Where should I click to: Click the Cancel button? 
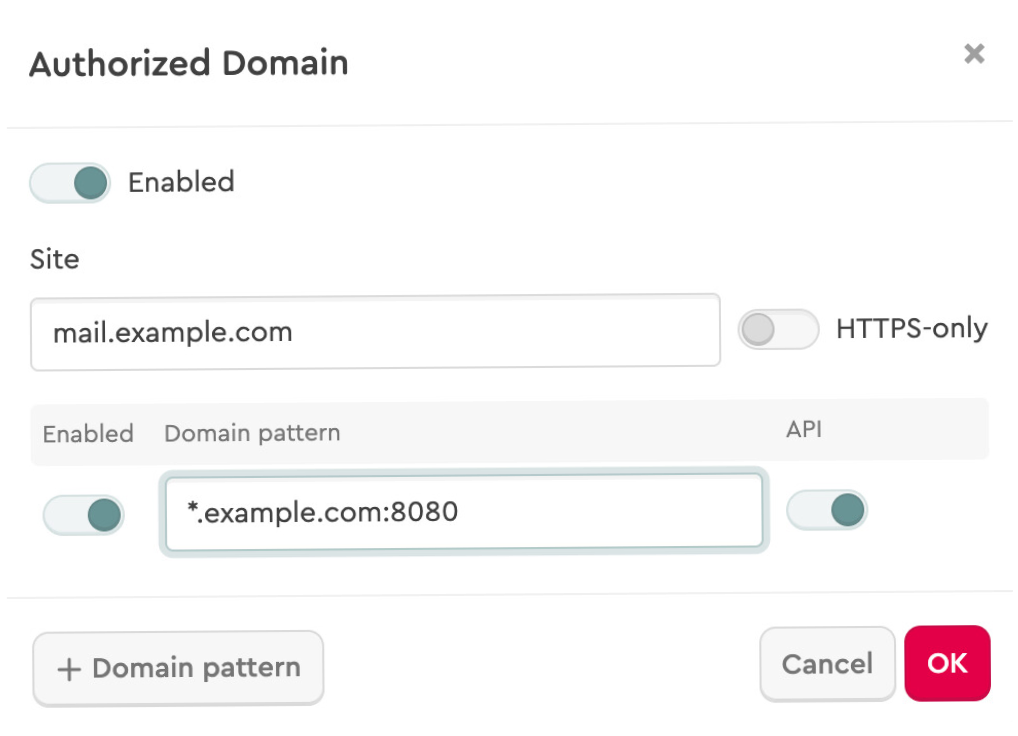[x=827, y=663]
